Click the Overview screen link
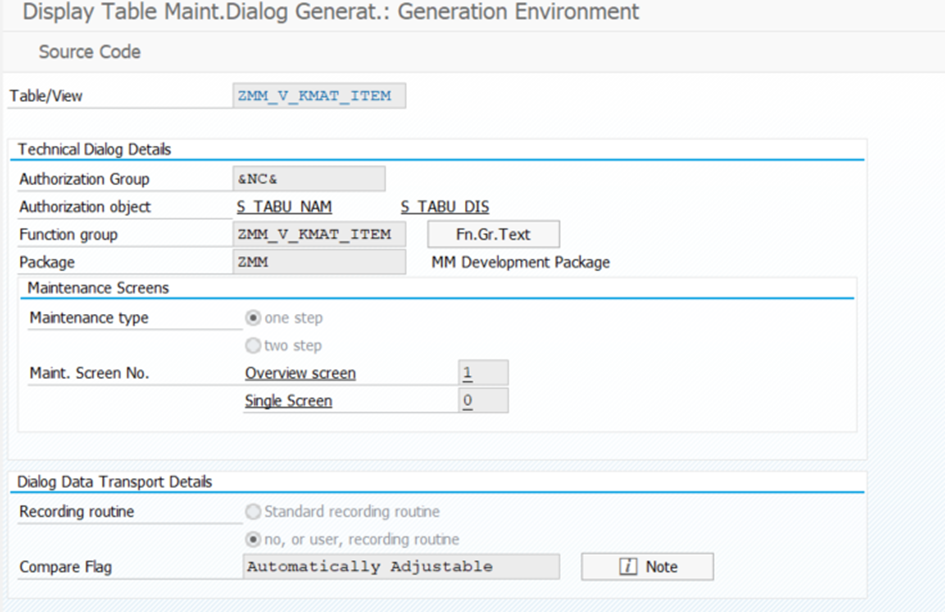The height and width of the screenshot is (612, 945). point(300,374)
